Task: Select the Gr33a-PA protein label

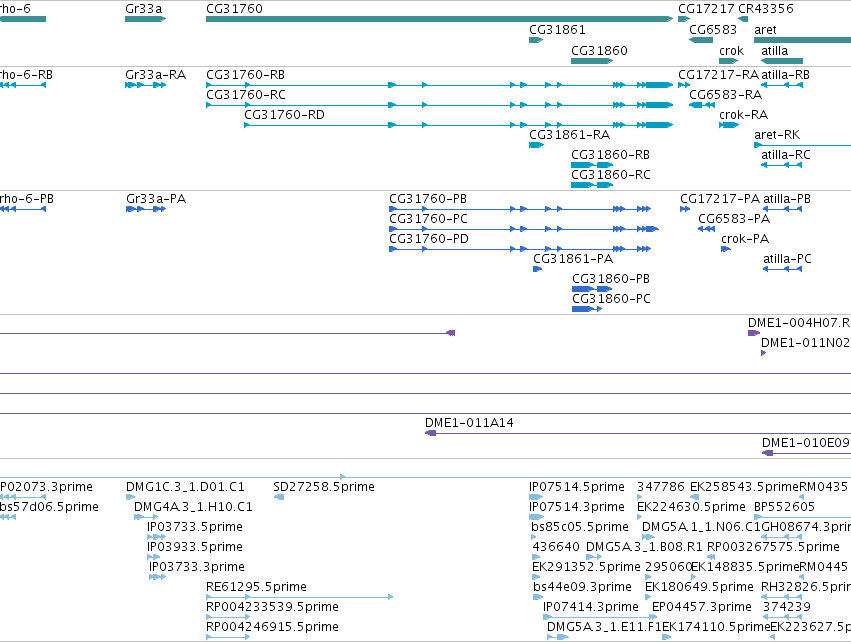Action: [156, 199]
